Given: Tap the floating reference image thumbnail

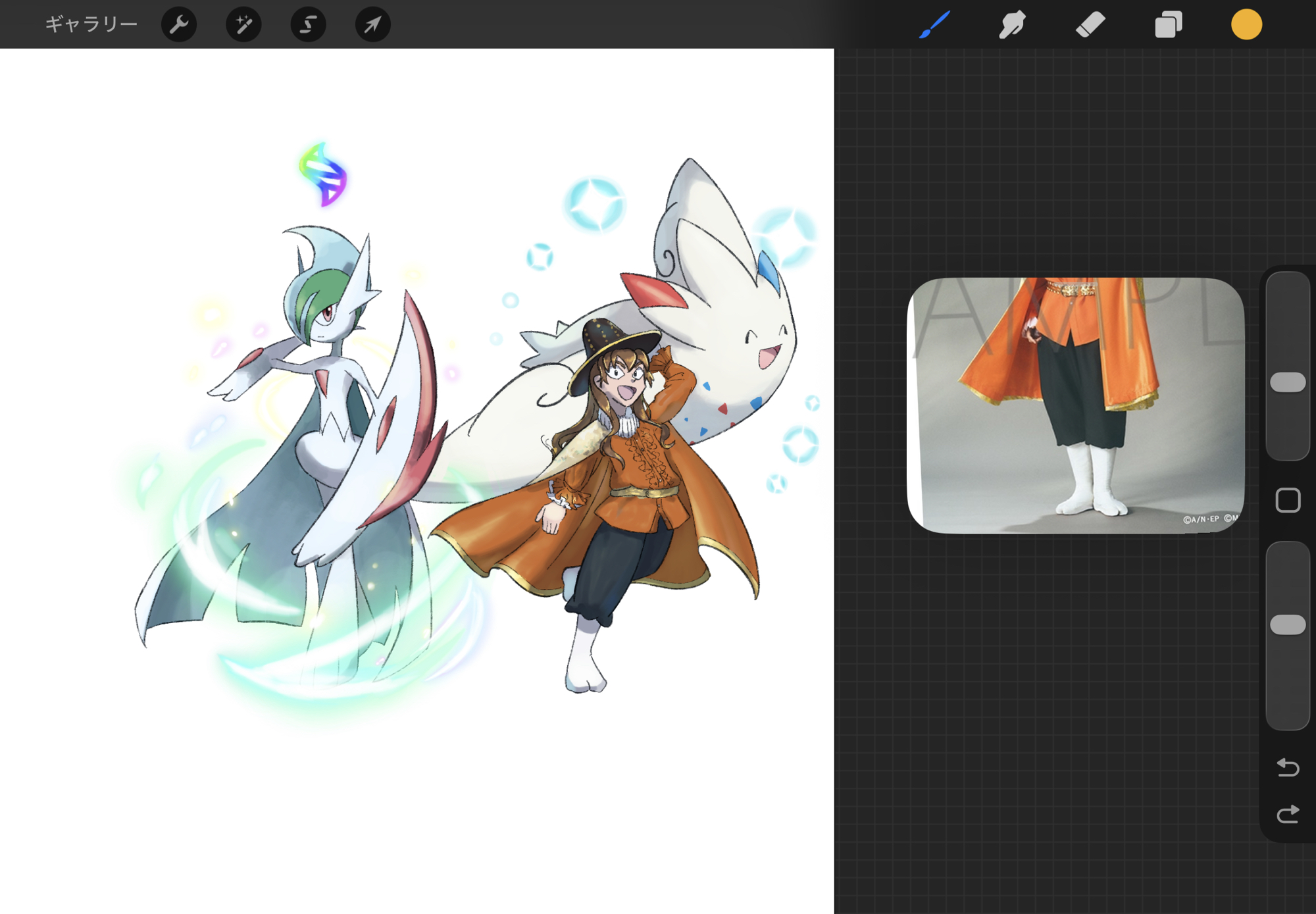Looking at the screenshot, I should pos(1075,405).
